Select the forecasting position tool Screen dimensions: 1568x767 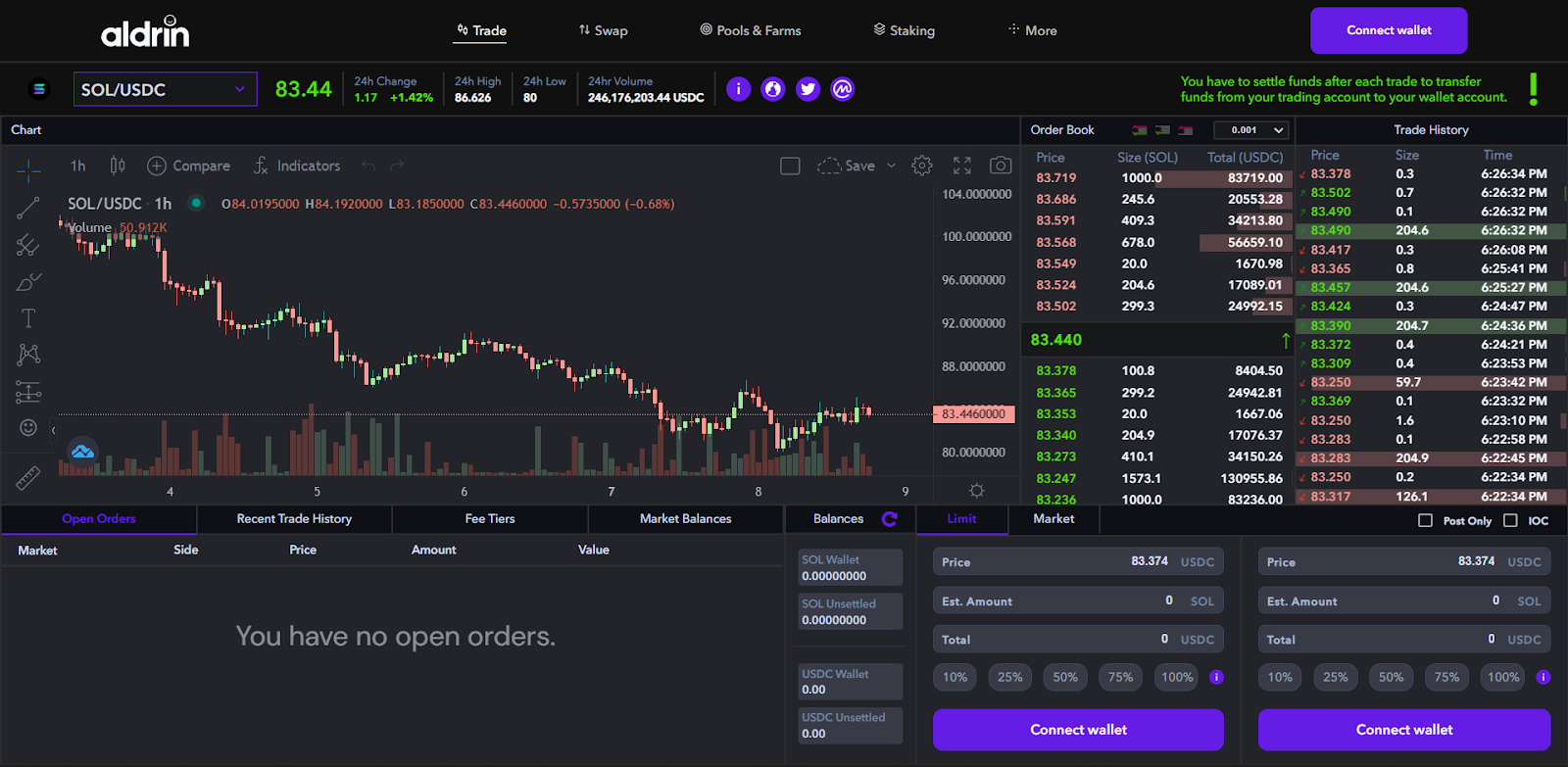(28, 392)
